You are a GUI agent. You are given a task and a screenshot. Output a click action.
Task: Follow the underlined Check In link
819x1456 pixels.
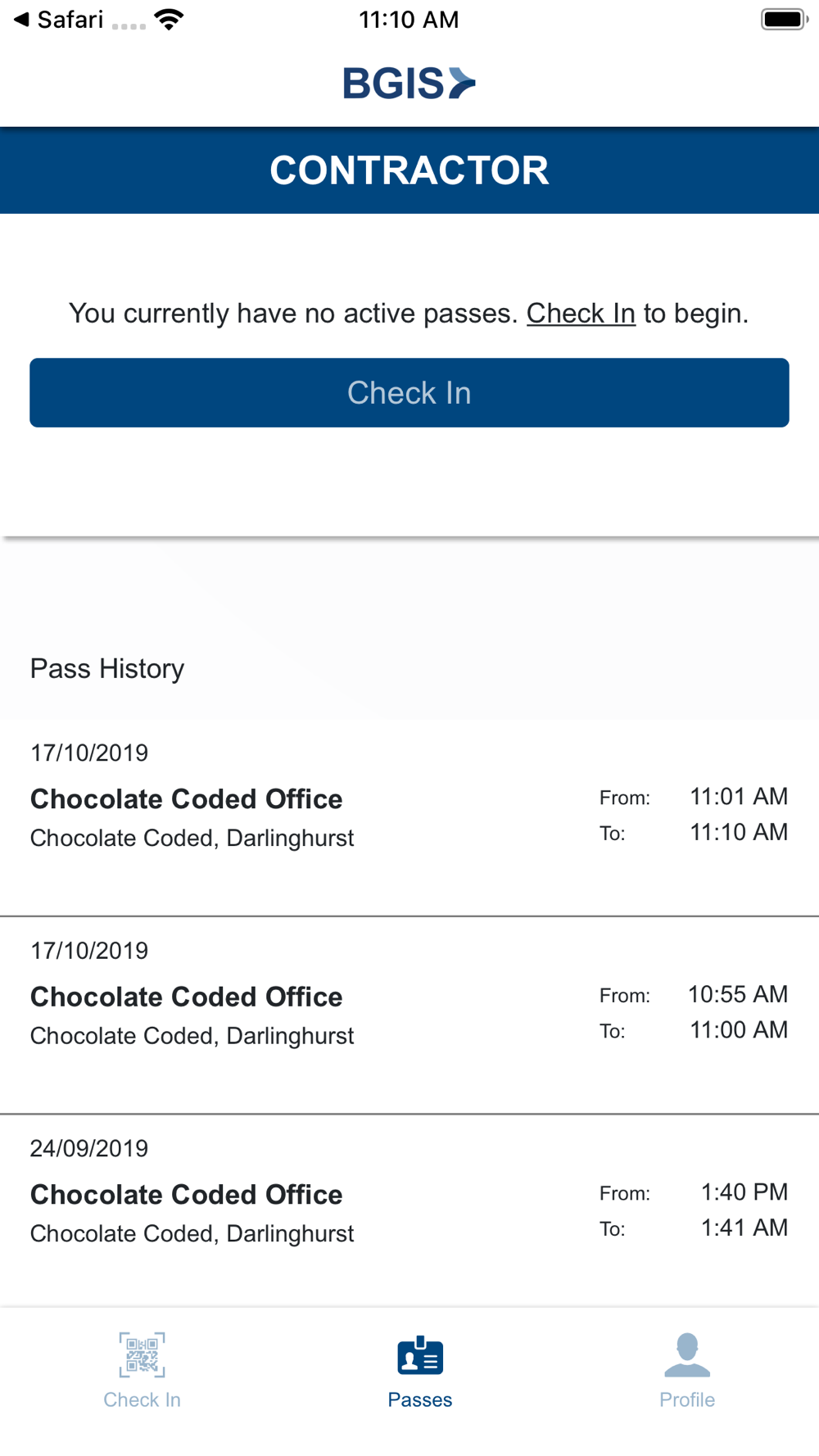(x=581, y=313)
